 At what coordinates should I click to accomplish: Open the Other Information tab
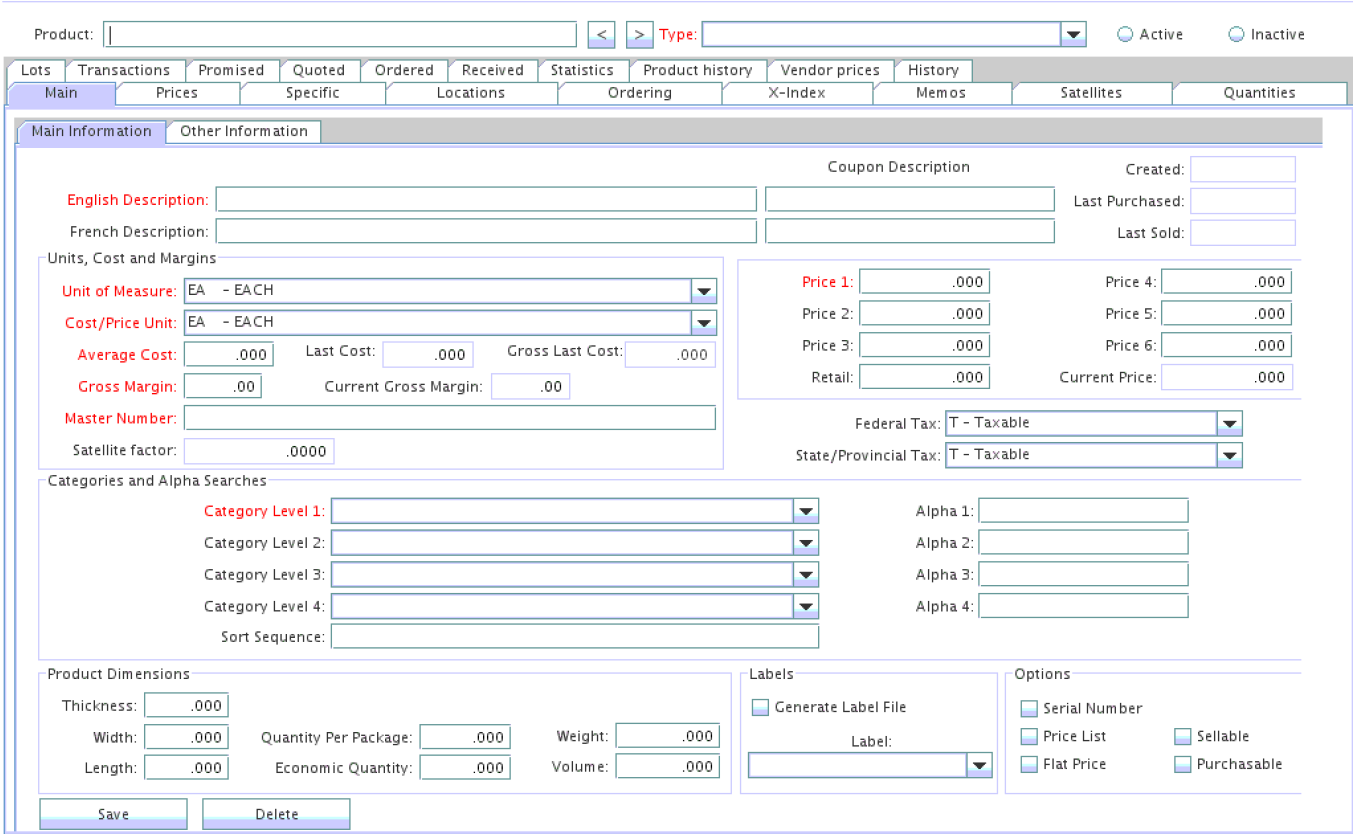point(243,131)
